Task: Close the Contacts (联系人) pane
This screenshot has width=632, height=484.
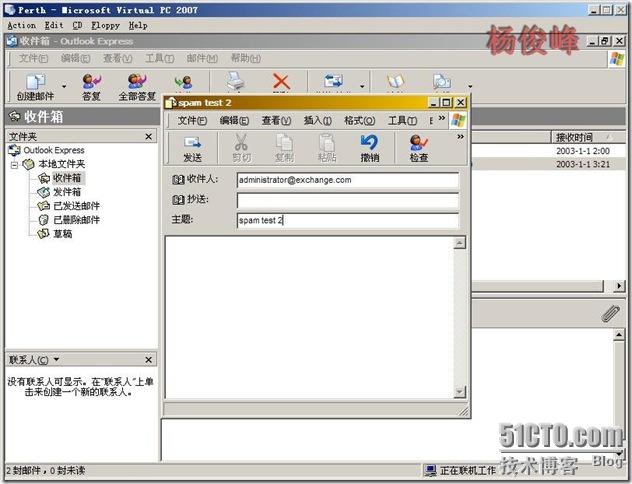Action: tap(149, 359)
